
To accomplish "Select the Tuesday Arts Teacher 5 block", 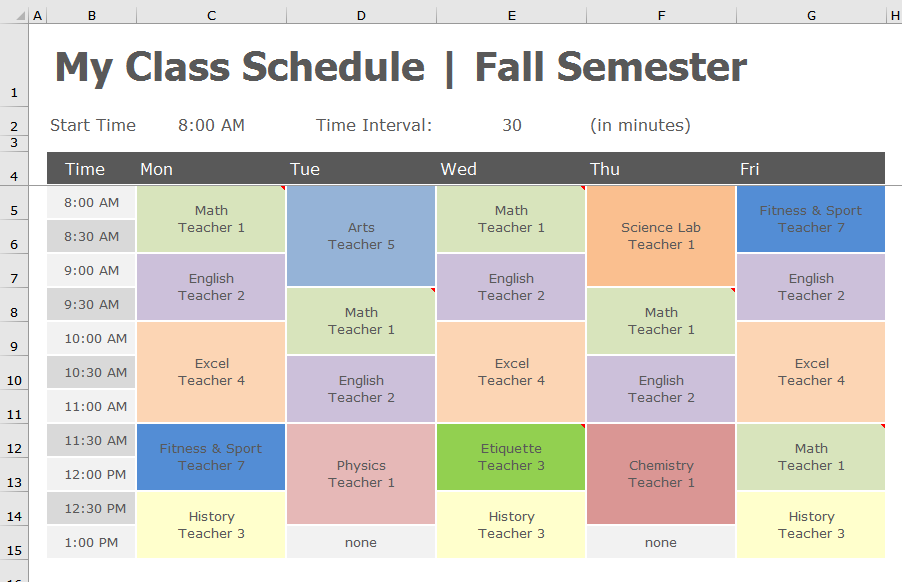I will point(361,236).
